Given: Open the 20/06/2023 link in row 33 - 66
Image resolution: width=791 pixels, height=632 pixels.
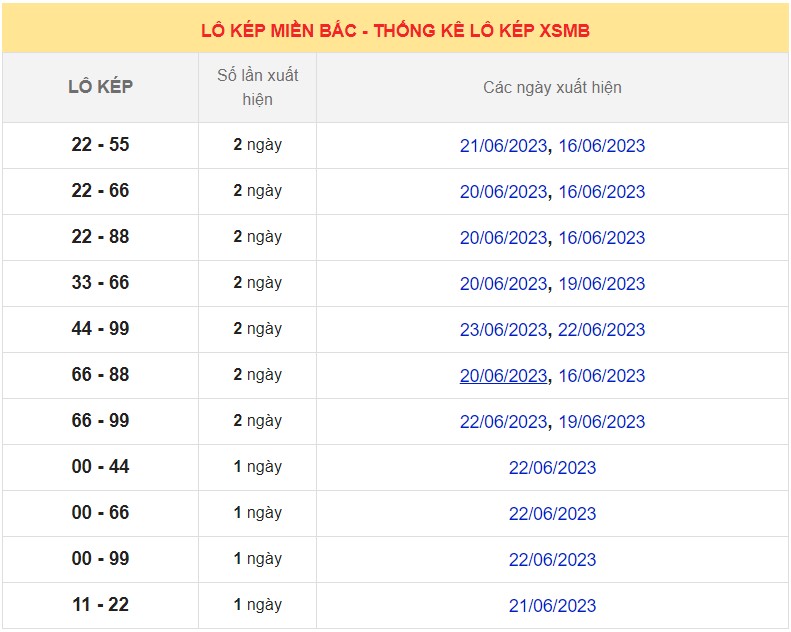Looking at the screenshot, I should pos(503,284).
